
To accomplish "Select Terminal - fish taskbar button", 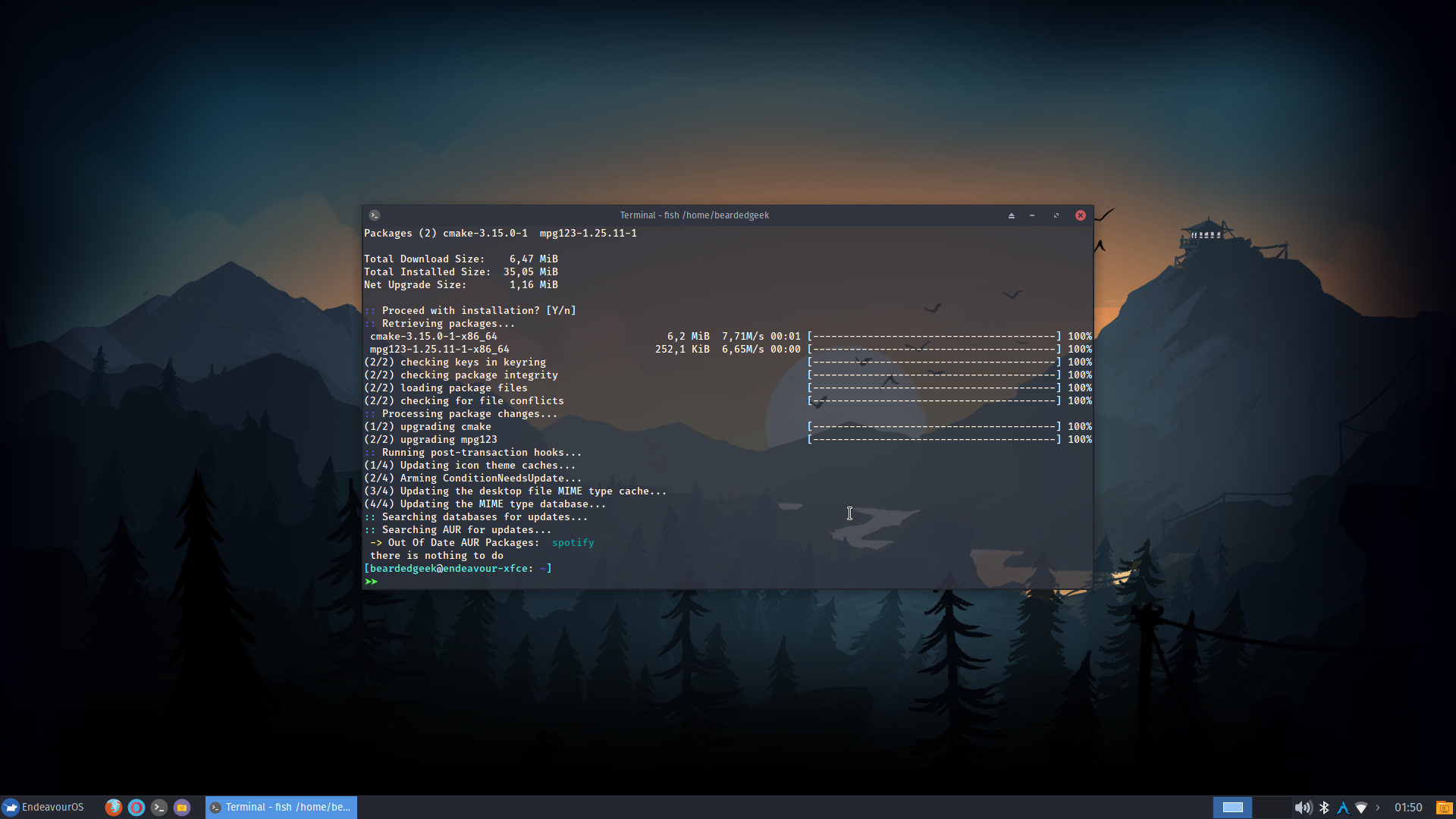I will pos(281,808).
